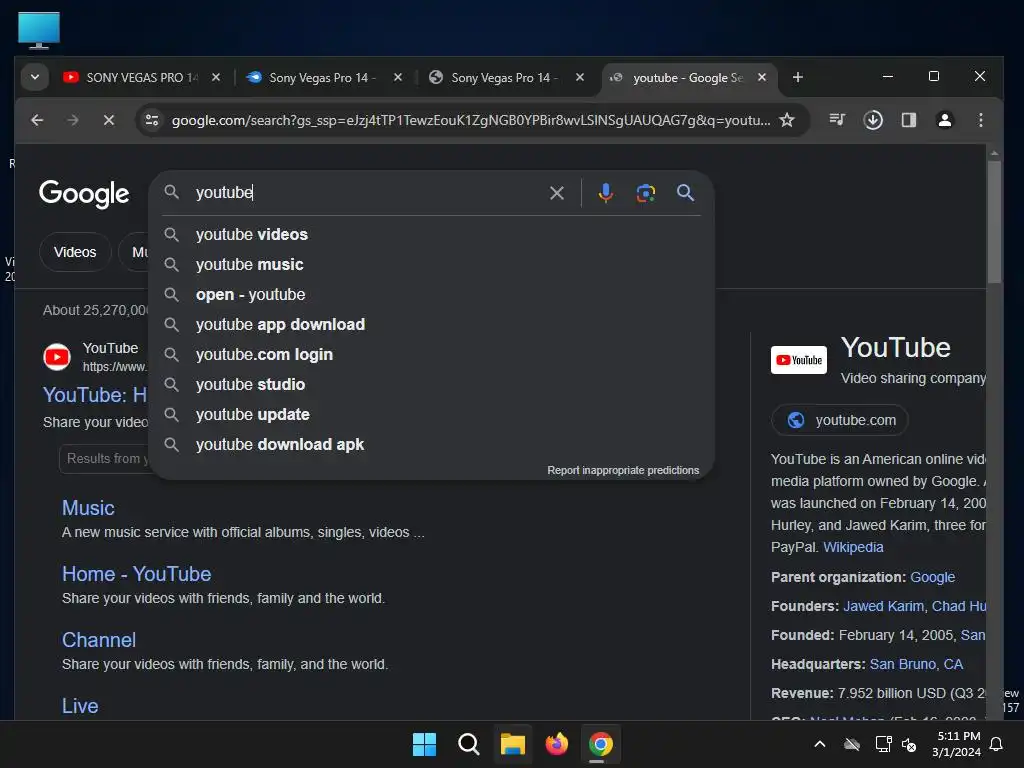Click the YouTube logo in knowledge panel
1024x768 pixels.
799,360
